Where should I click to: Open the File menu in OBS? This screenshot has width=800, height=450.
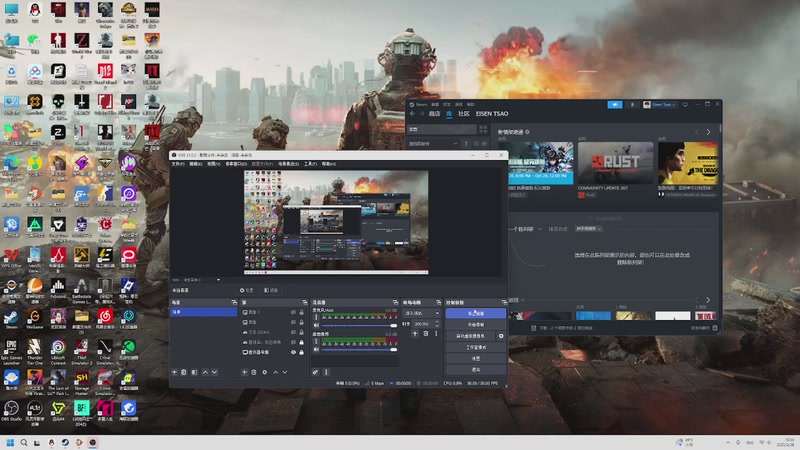178,164
